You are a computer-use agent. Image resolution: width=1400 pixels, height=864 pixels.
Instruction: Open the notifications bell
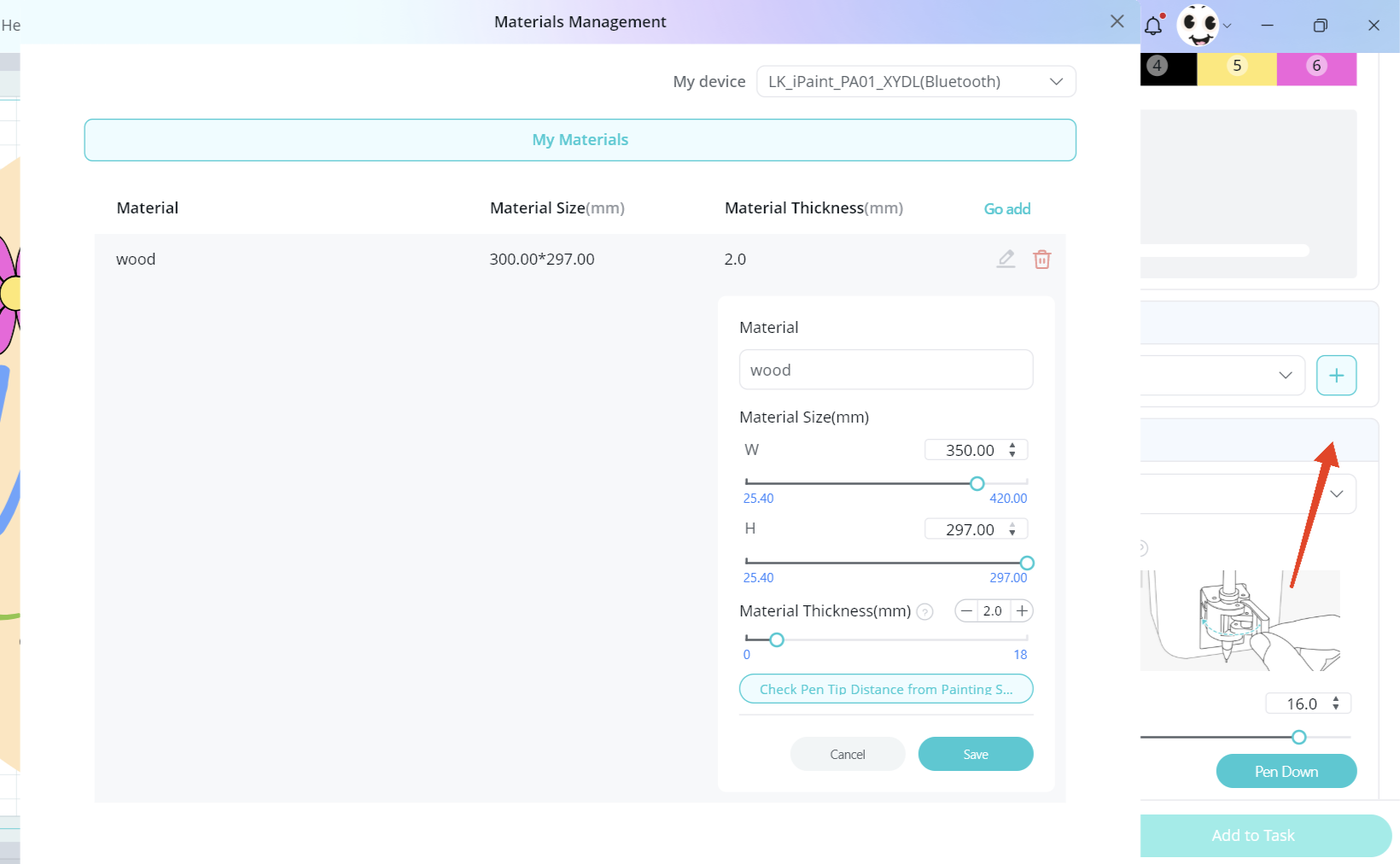tap(1154, 25)
